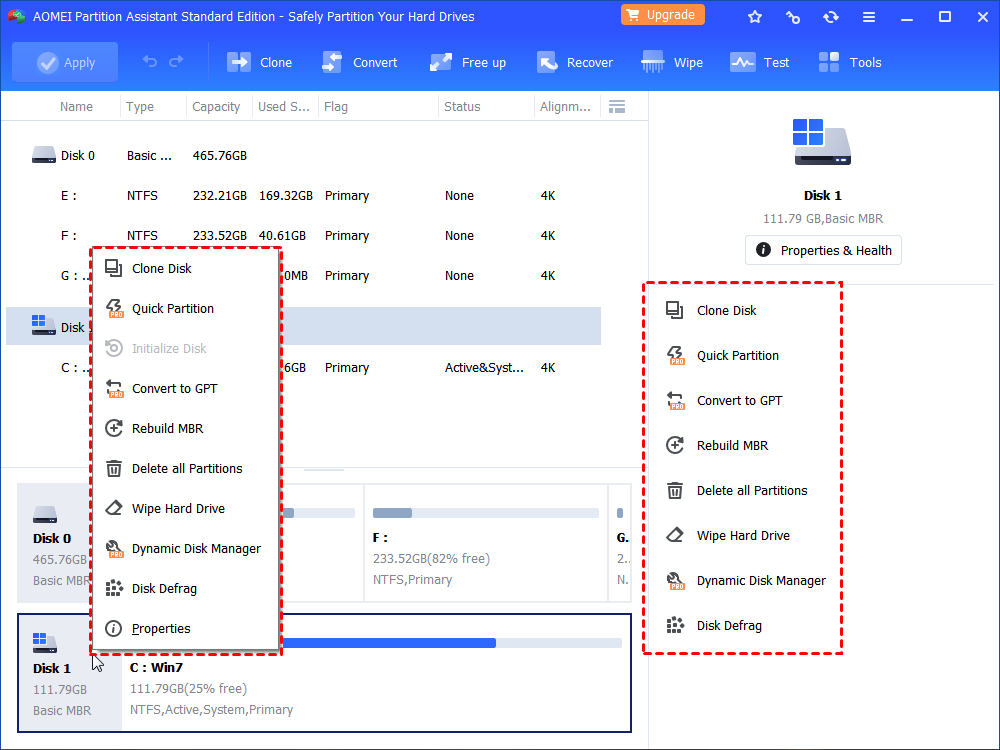The image size is (1000, 750).
Task: Open the column settings list icon
Action: pyautogui.click(x=617, y=107)
